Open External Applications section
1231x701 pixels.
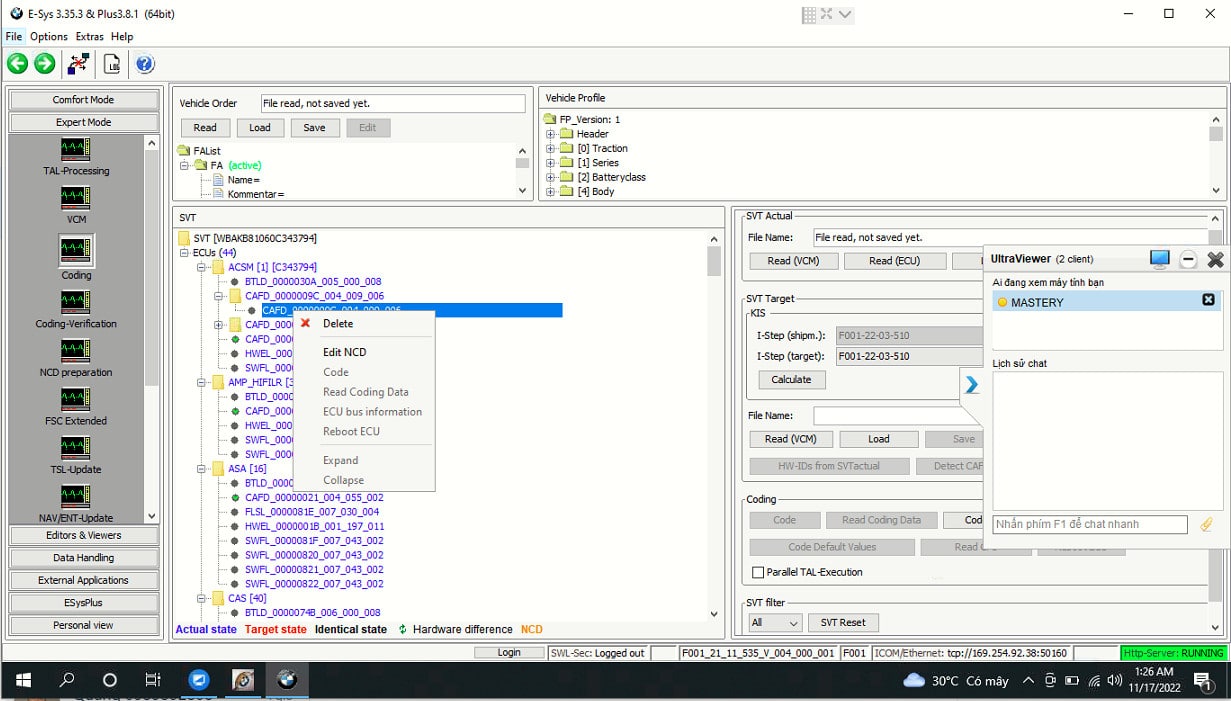pos(83,580)
